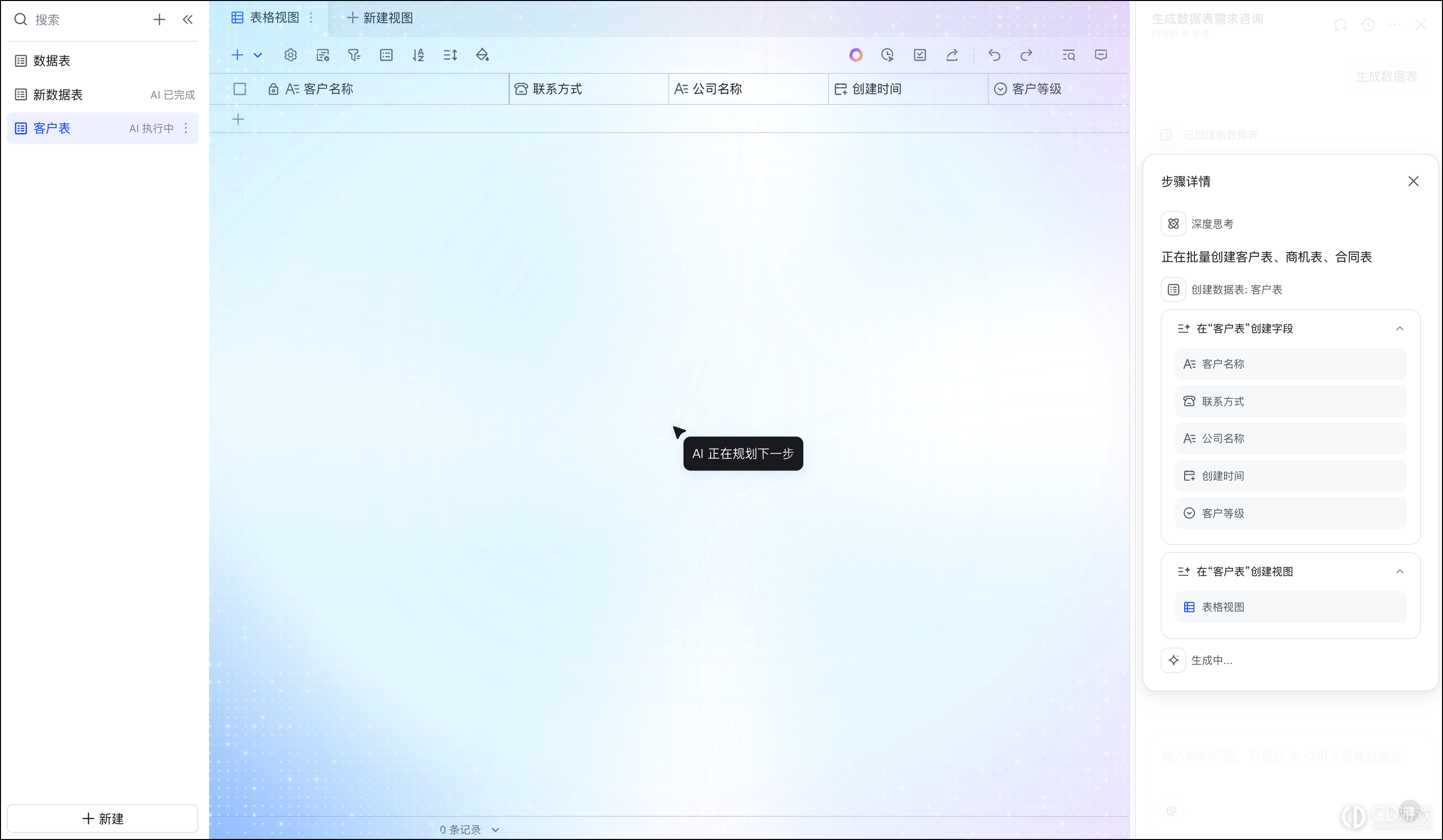Click 深度思考 step entry
The image size is (1443, 840).
(x=1197, y=224)
